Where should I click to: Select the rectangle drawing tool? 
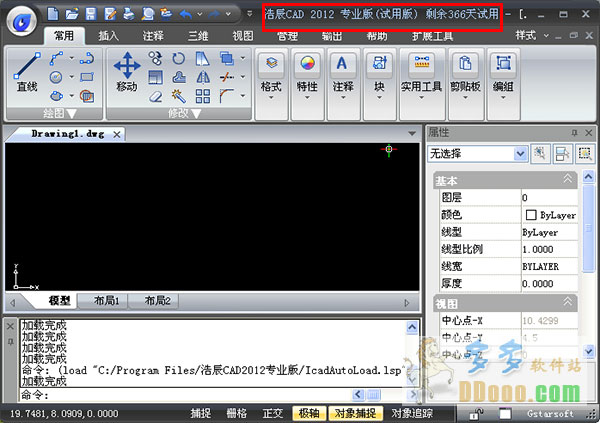pos(87,77)
